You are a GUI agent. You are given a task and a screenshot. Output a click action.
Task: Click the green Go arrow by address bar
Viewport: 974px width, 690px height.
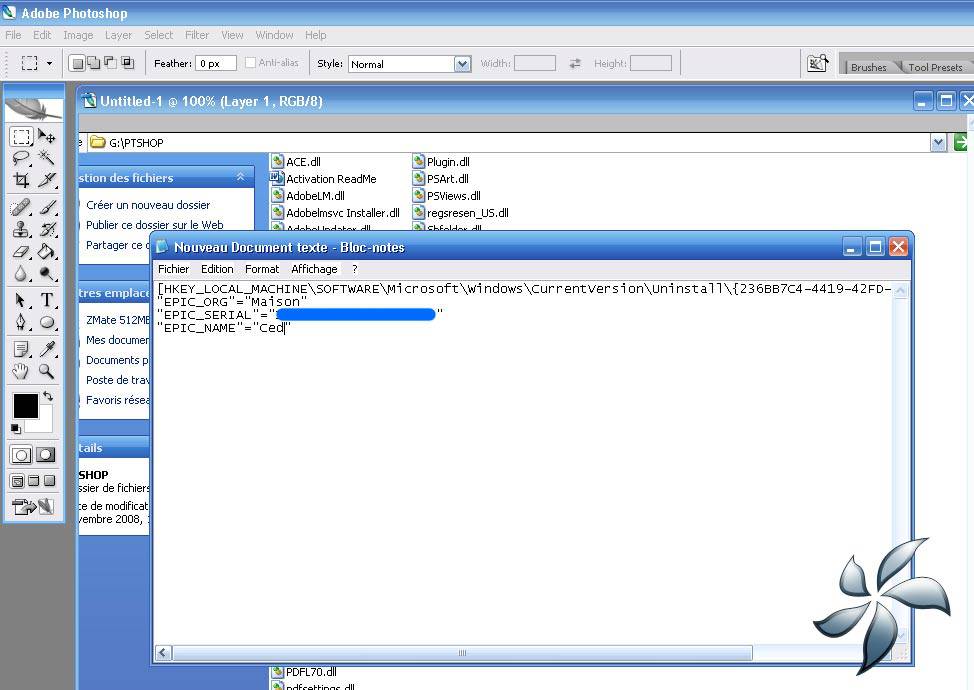(x=961, y=143)
